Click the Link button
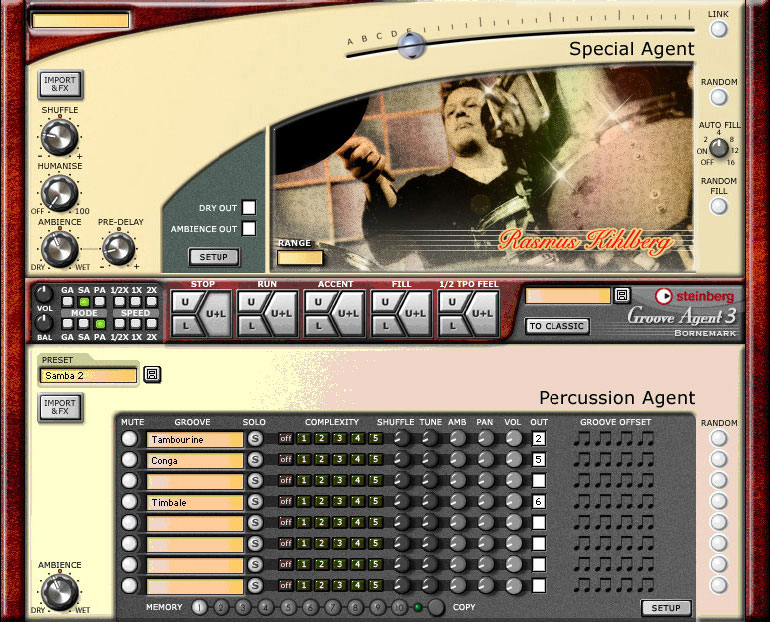Screen dimensions: 770x622 pos(719,29)
